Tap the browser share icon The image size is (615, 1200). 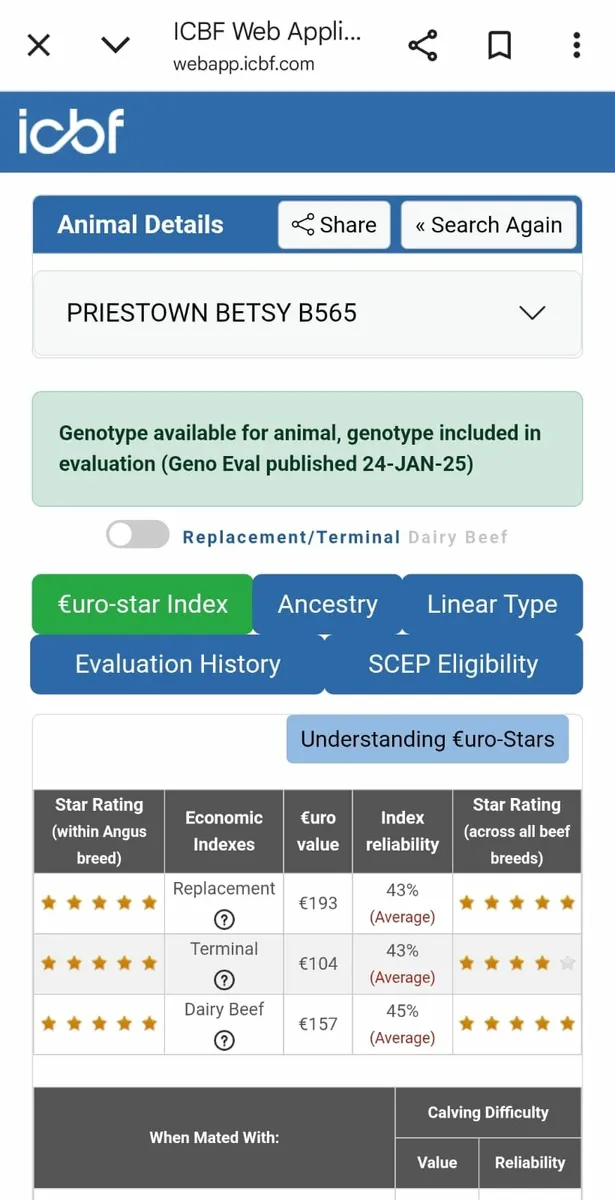(x=423, y=45)
